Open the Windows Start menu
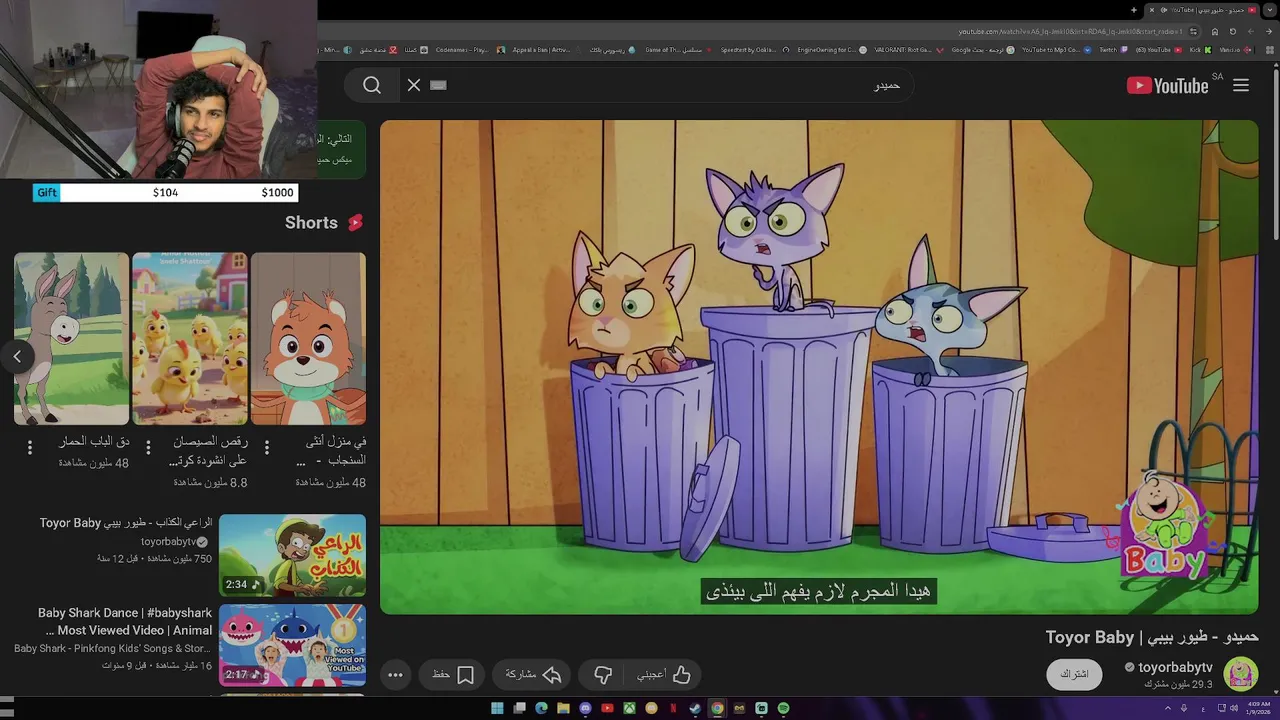Screen dimensions: 1280x720 point(497,708)
